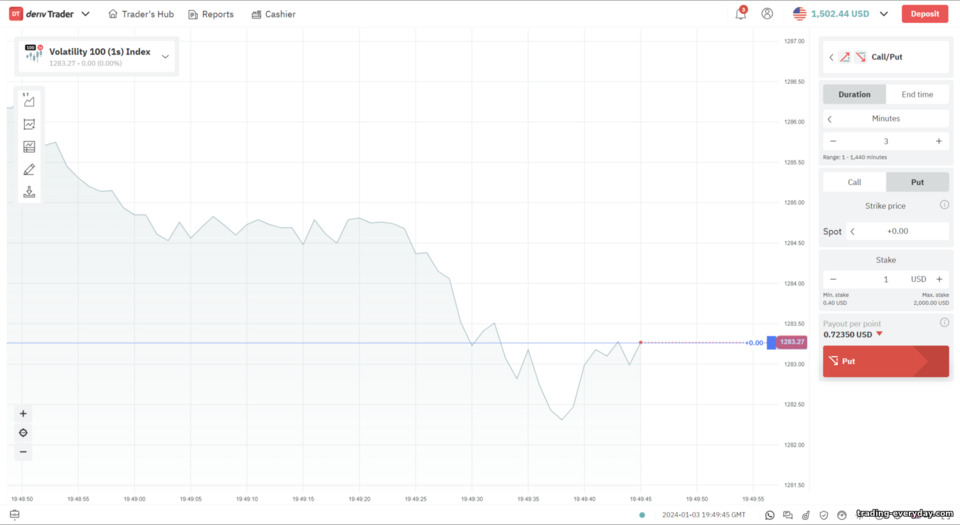Select the Call option toggle
The image size is (960, 525).
[x=854, y=182]
